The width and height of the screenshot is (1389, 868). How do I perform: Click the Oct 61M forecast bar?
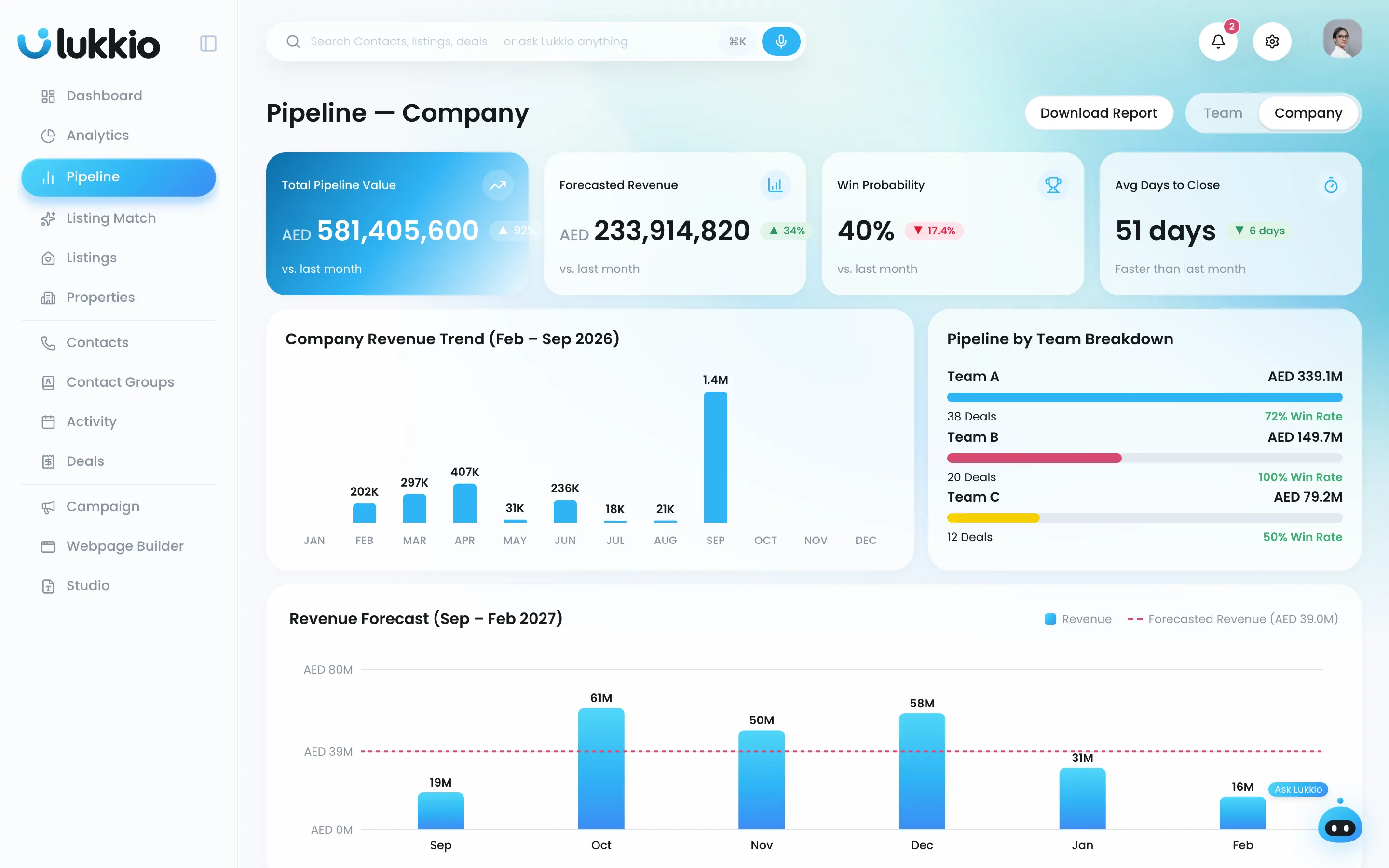601,769
